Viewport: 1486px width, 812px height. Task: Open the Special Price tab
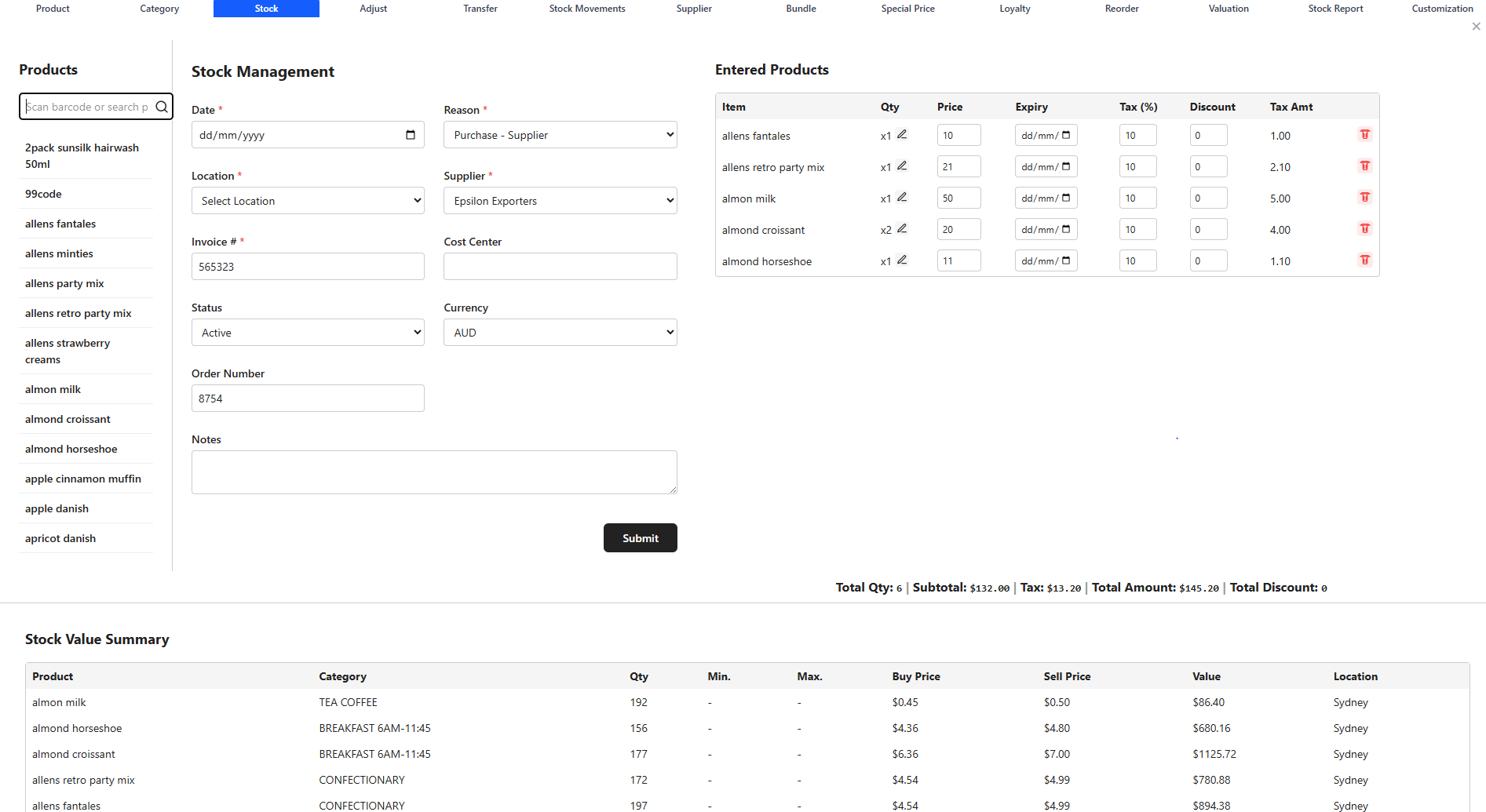tap(908, 9)
